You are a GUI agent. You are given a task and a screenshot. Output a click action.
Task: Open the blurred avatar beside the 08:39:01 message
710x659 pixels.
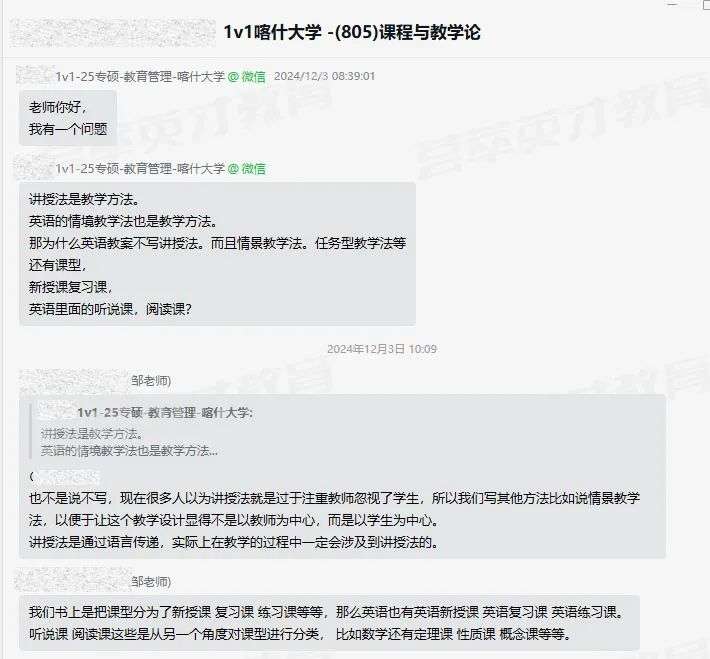tap(35, 75)
